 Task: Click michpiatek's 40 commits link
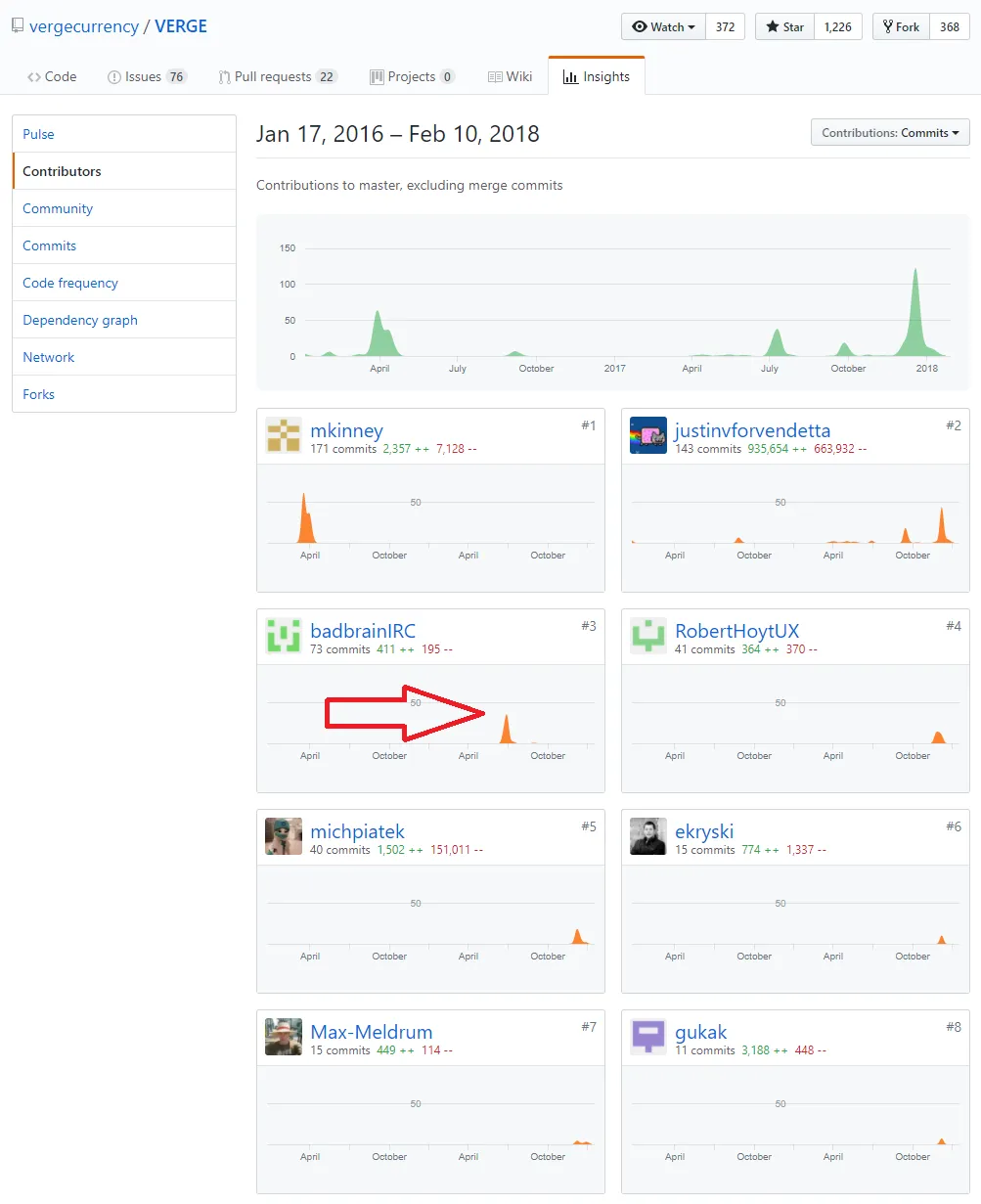point(339,850)
